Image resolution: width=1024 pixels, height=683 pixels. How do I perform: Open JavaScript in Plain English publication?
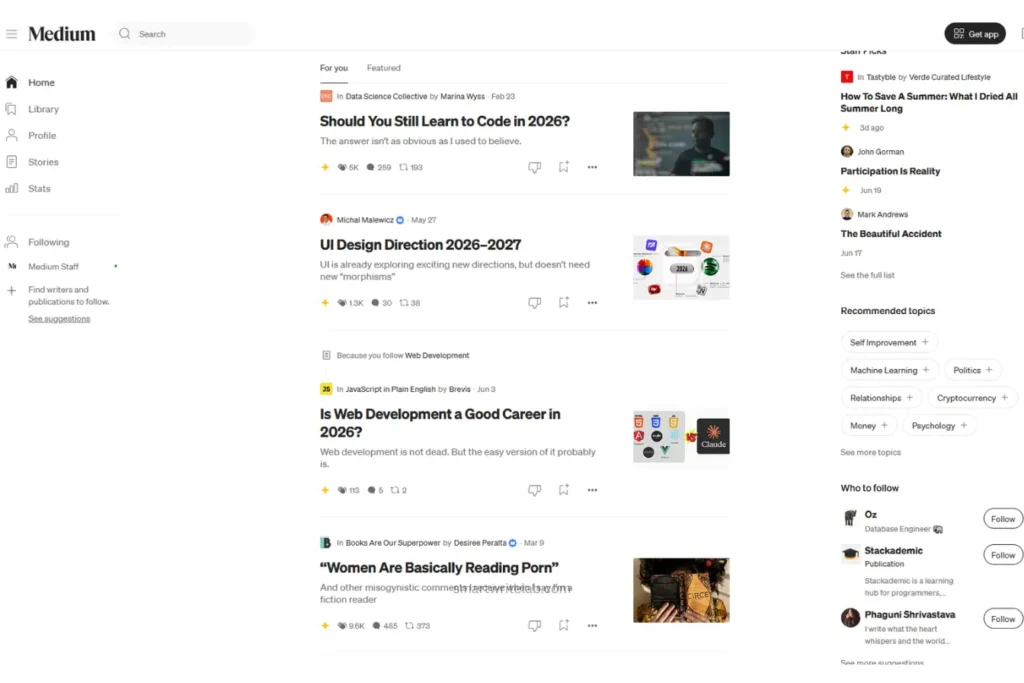[390, 389]
